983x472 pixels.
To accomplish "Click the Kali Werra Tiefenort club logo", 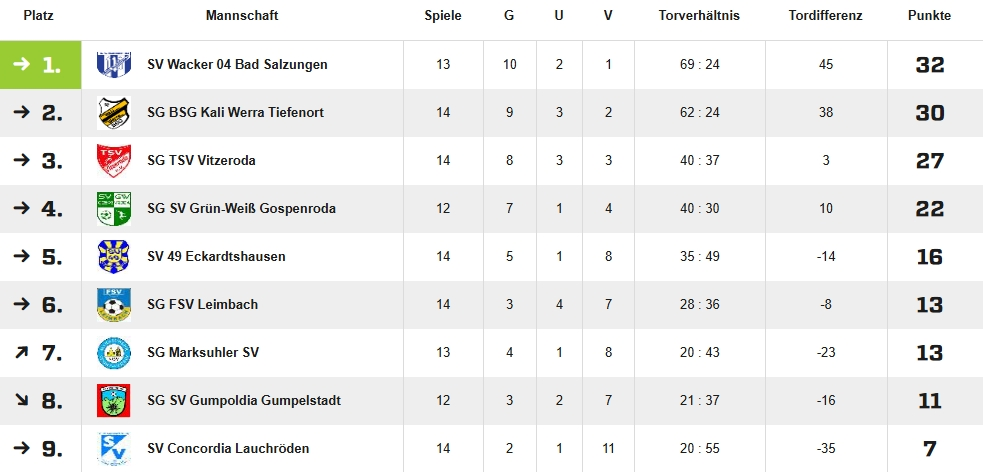I will tap(113, 113).
